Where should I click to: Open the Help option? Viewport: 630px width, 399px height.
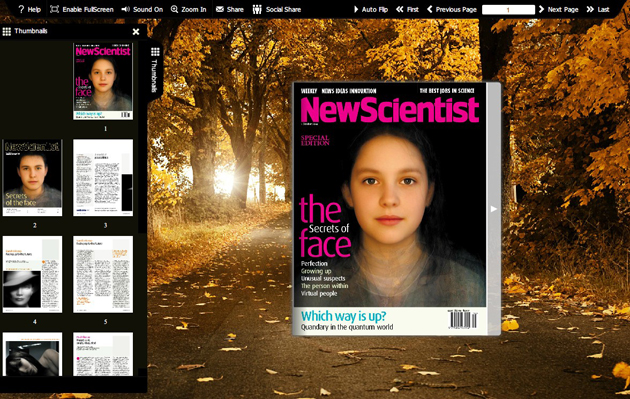(29, 9)
